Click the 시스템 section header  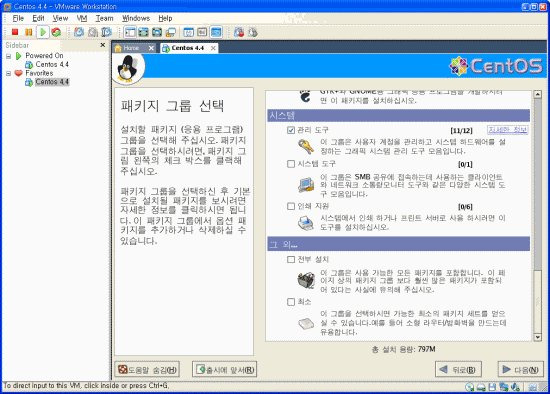point(398,115)
